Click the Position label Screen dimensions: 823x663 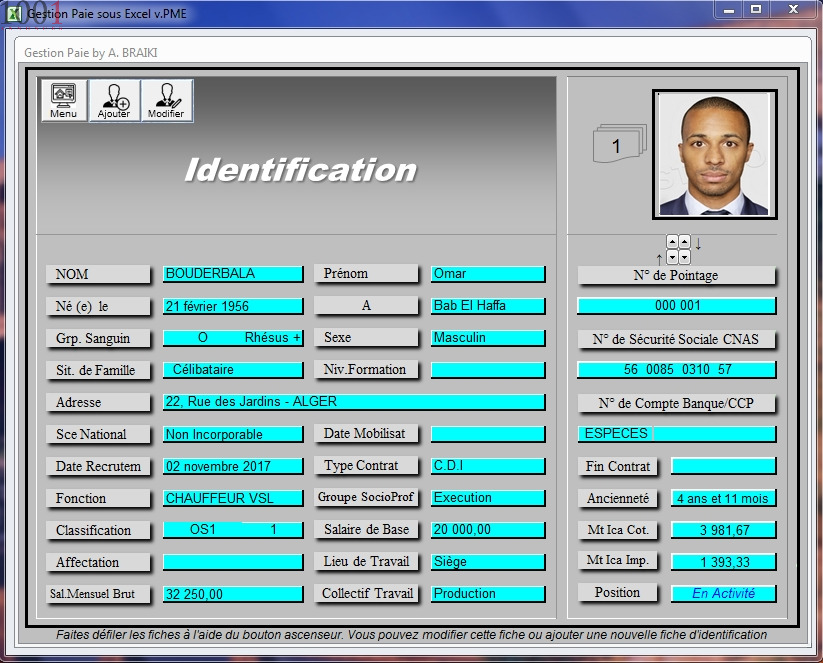pos(618,592)
